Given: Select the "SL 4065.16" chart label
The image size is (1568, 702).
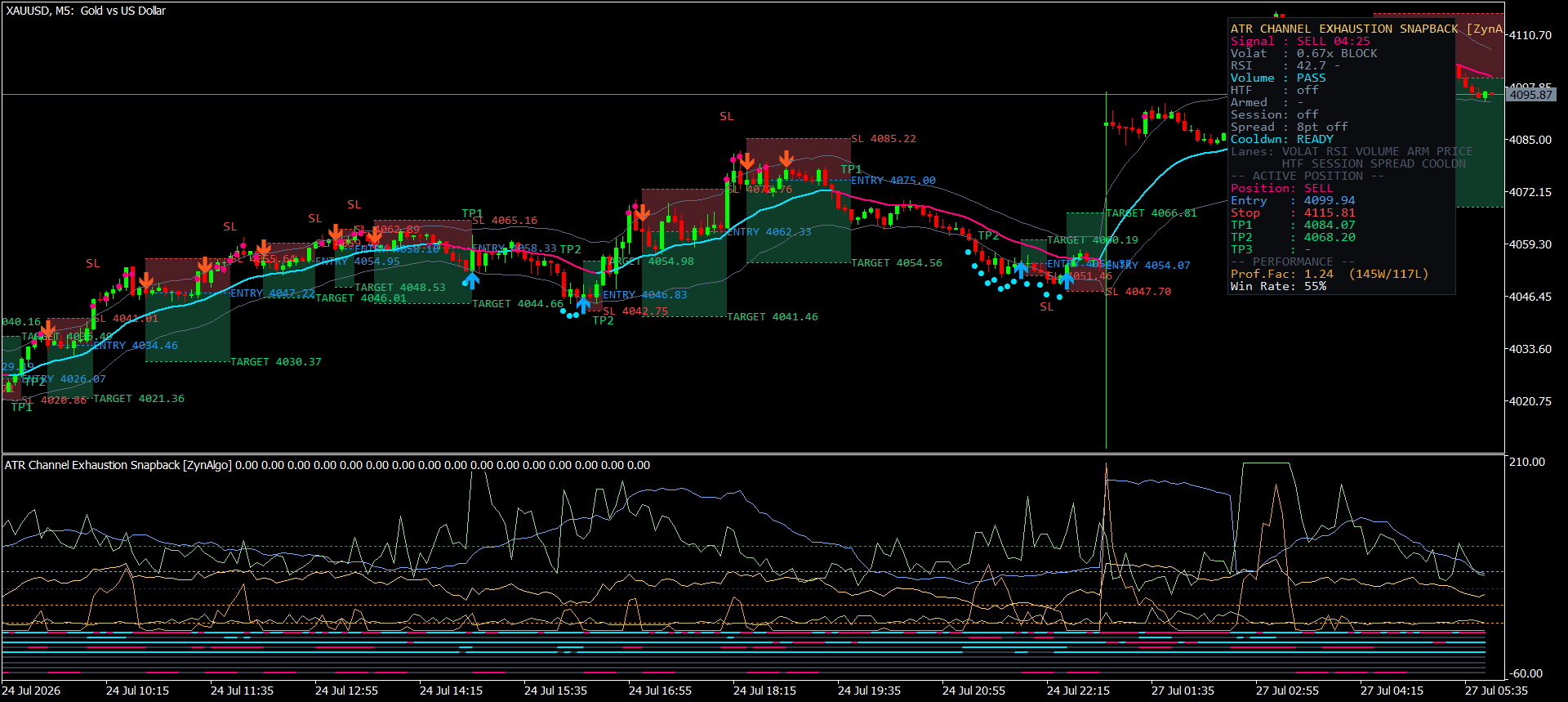Looking at the screenshot, I should click(505, 221).
